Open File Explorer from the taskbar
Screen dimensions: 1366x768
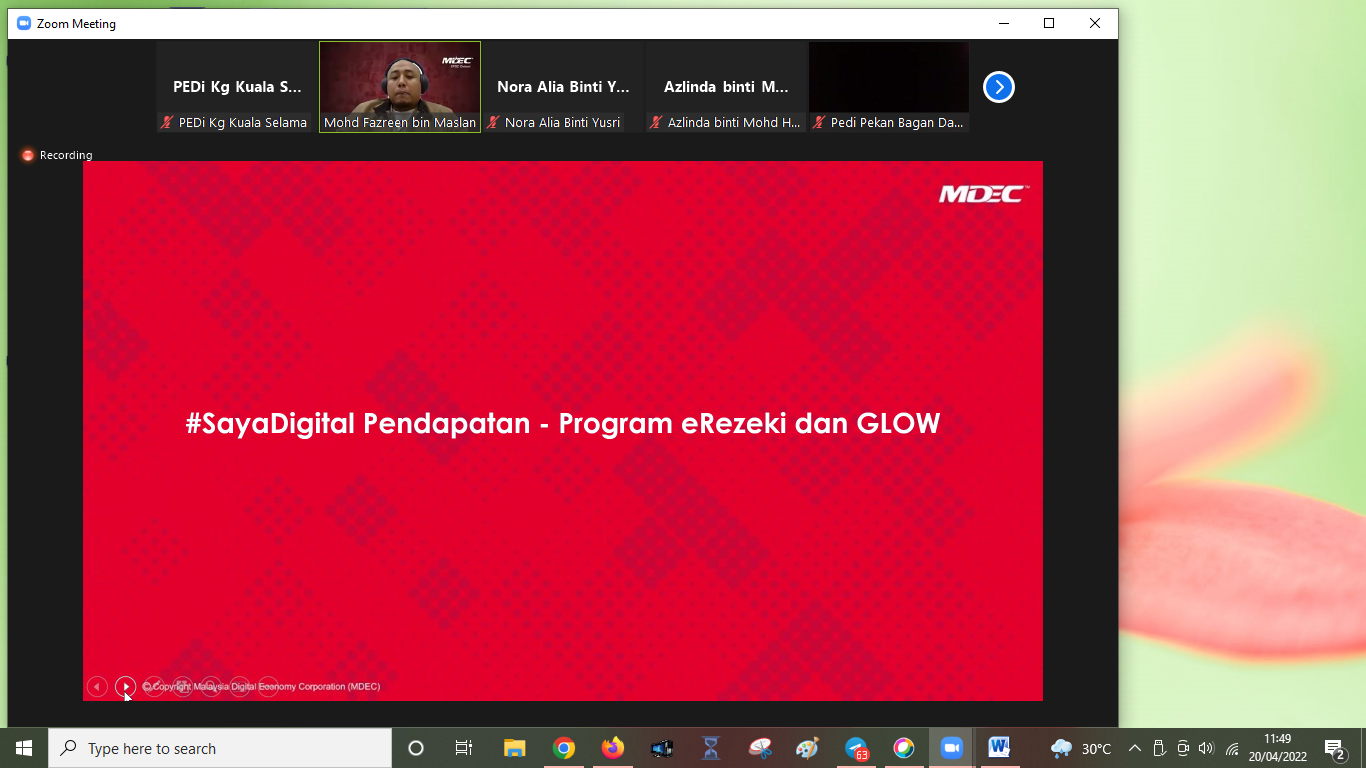[x=514, y=748]
